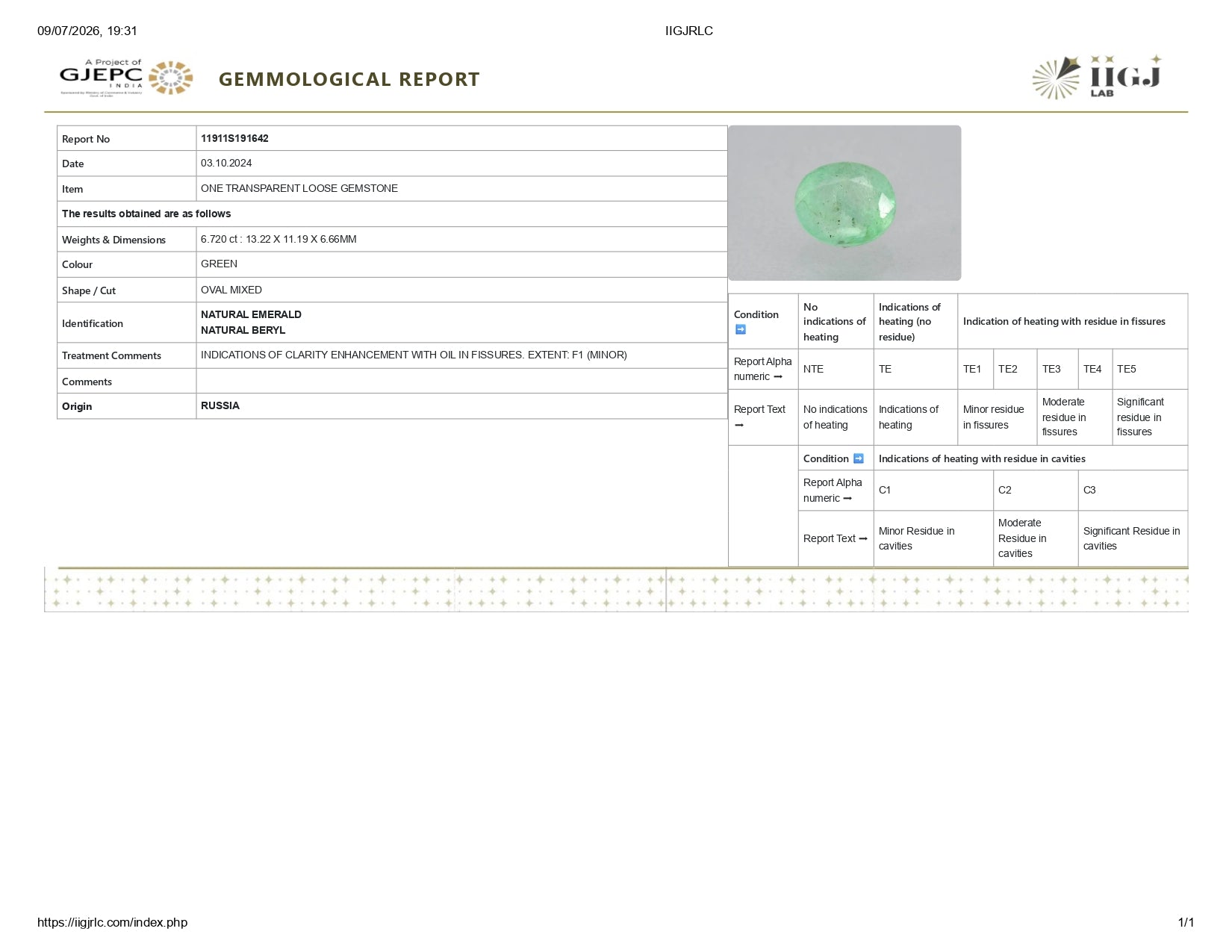This screenshot has height=952, width=1232.
Task: Open the iigjrlc.com index.php footer URL
Action: click(x=113, y=922)
